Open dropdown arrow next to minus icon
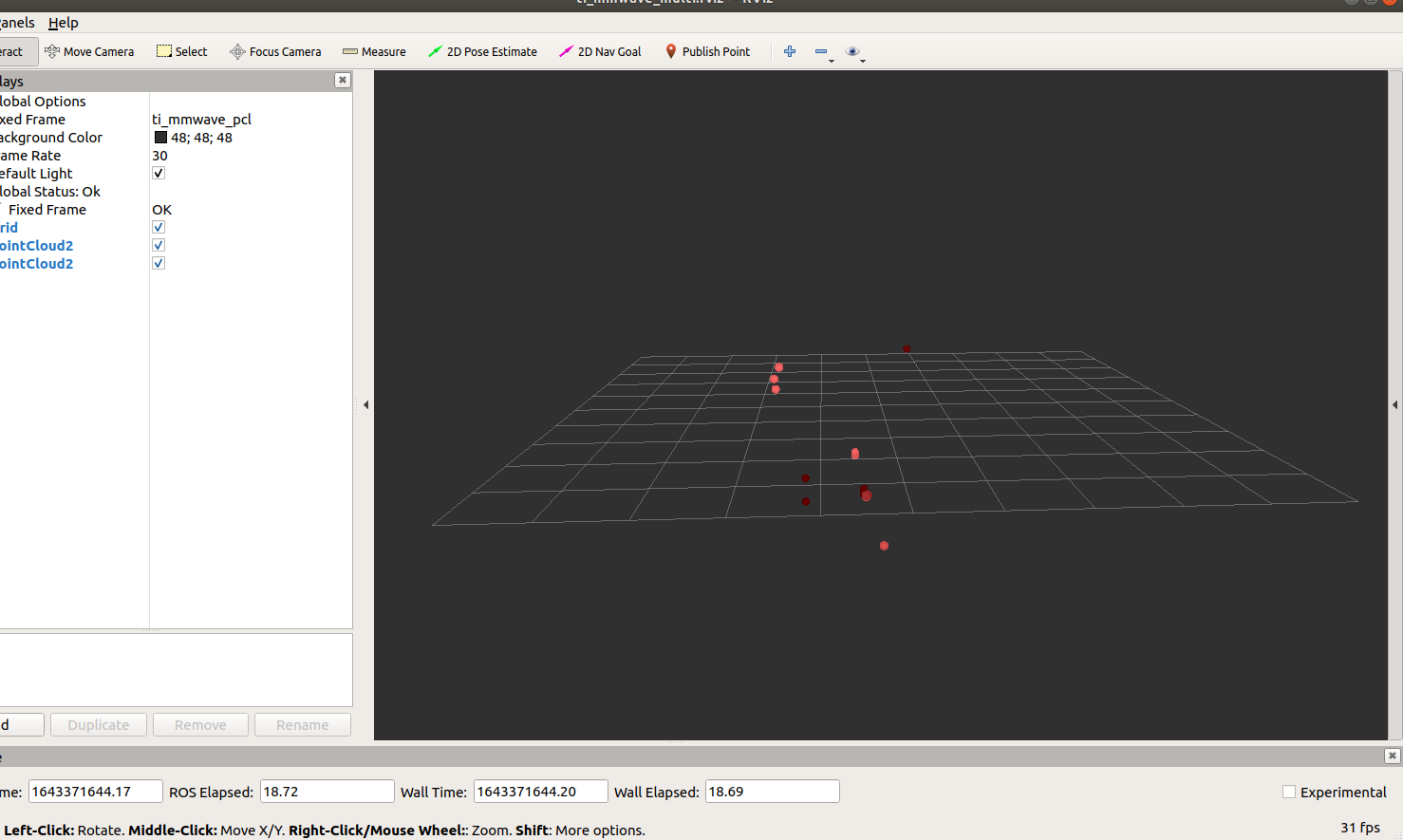1403x840 pixels. click(x=832, y=61)
